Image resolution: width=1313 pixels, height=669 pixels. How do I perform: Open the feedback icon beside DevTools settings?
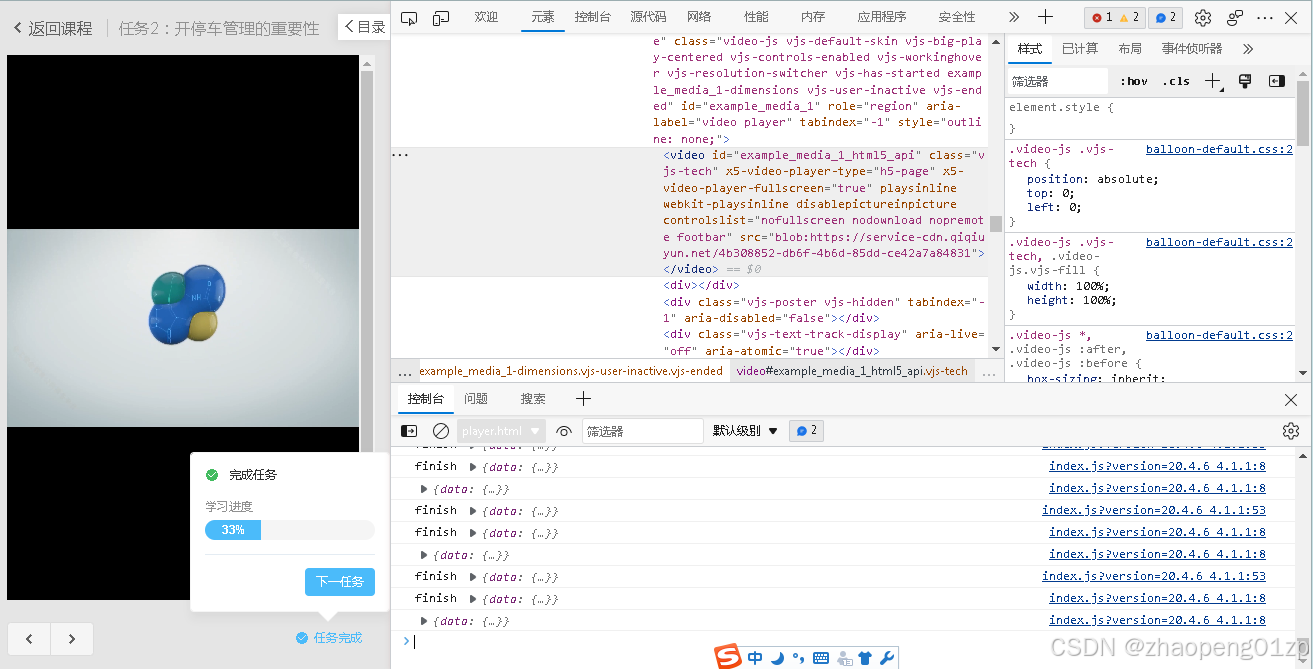1235,17
